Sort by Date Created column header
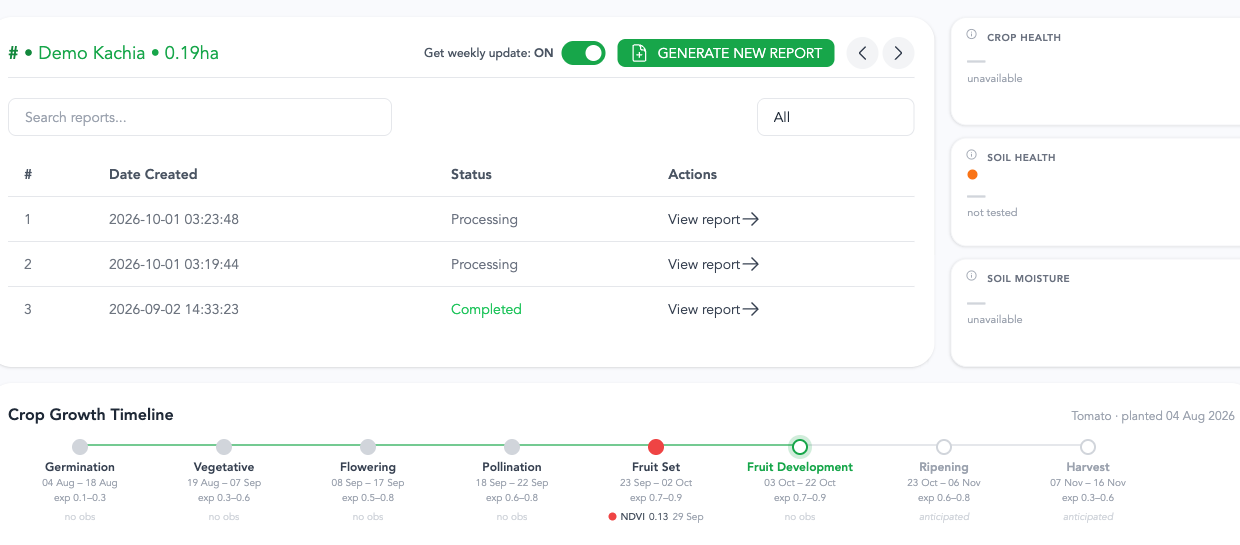Image resolution: width=1240 pixels, height=545 pixels. click(x=153, y=174)
